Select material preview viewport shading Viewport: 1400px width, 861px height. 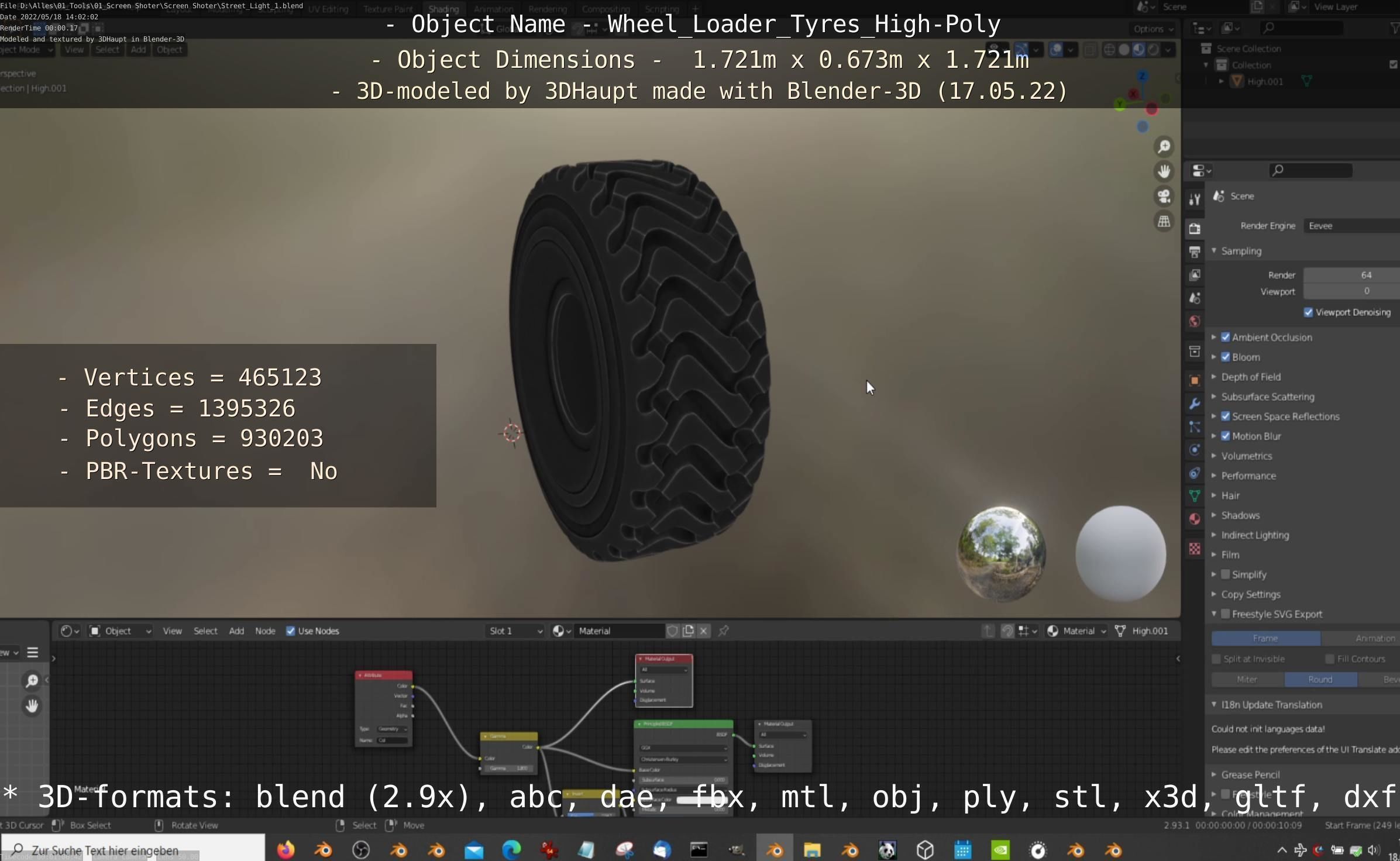tap(1138, 50)
